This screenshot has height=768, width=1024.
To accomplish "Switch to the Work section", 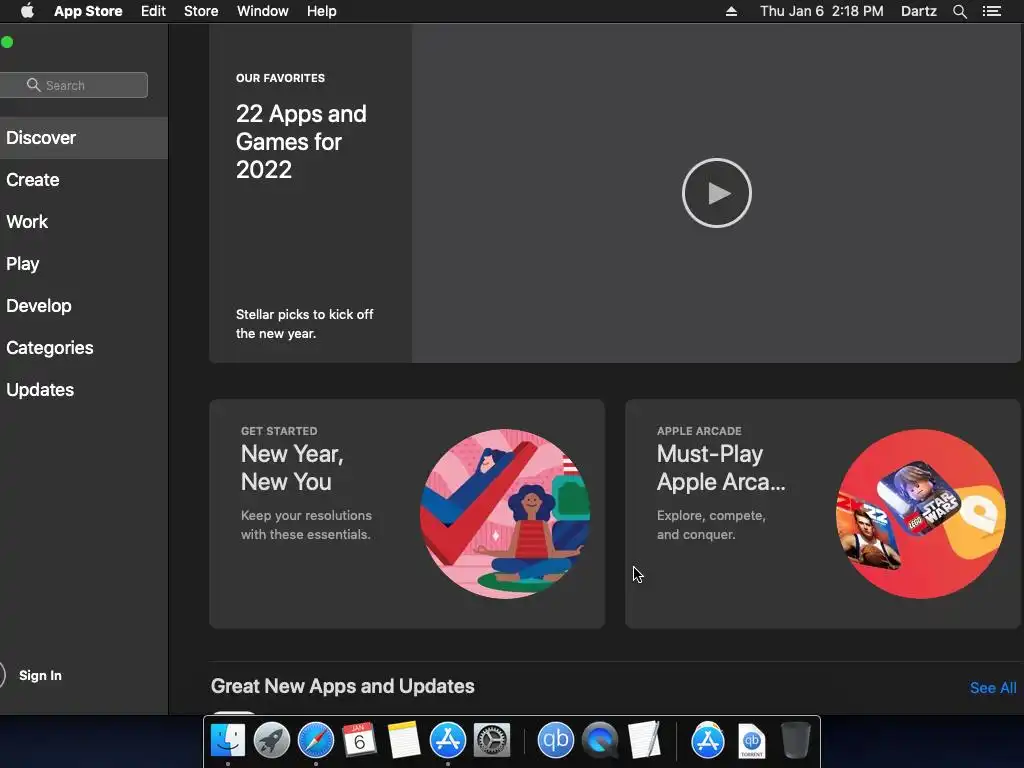I will pos(84,221).
